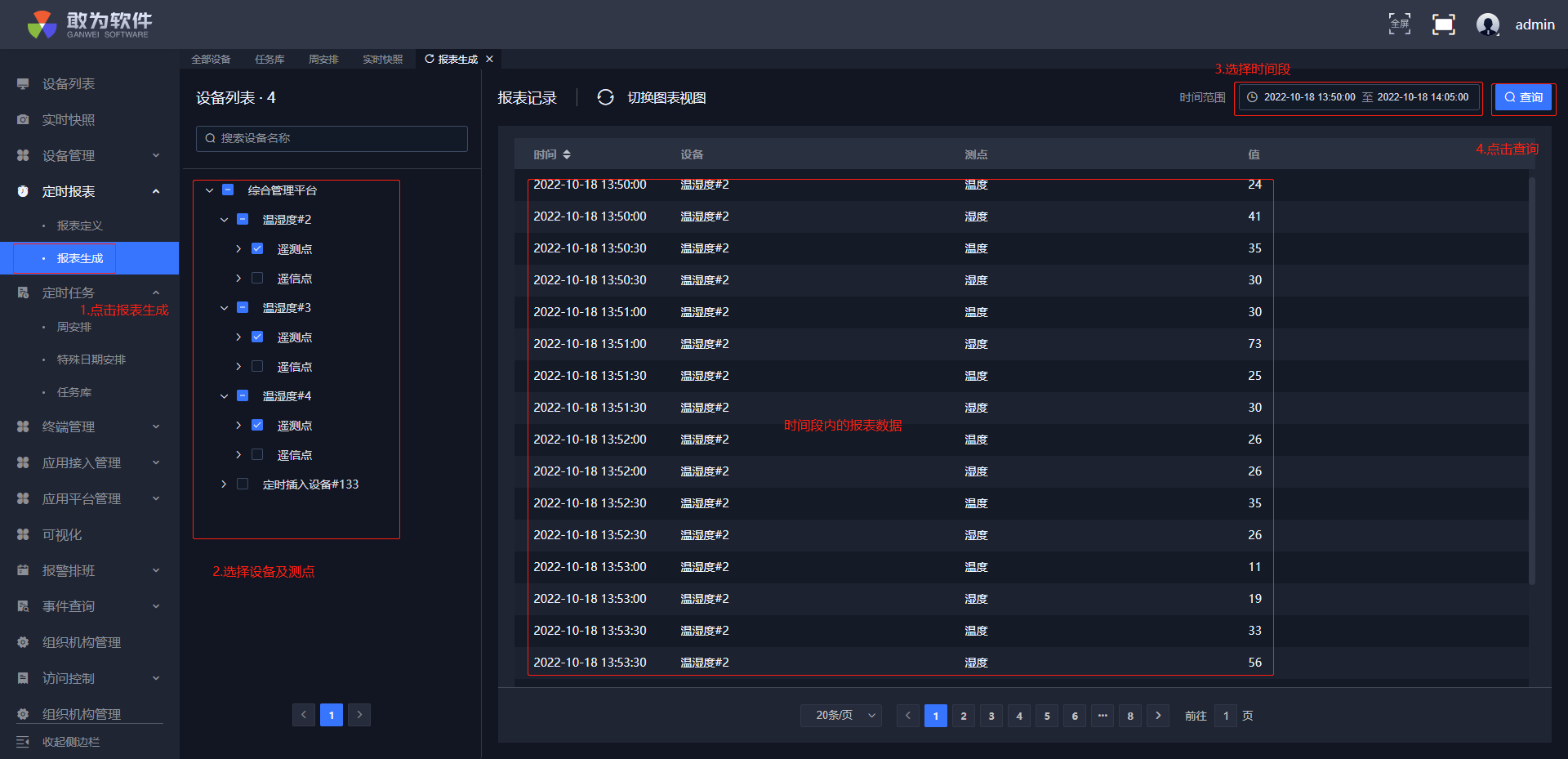Click the switch chart view refresh icon
The image size is (1568, 759).
pos(605,97)
